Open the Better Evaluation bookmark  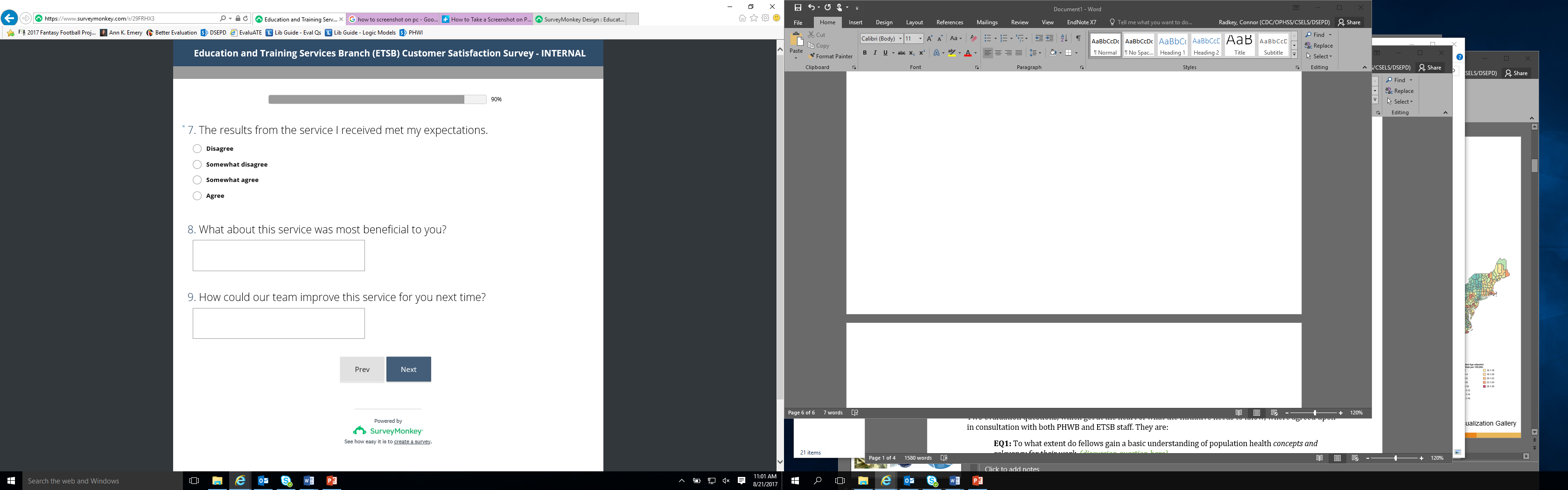tap(171, 33)
